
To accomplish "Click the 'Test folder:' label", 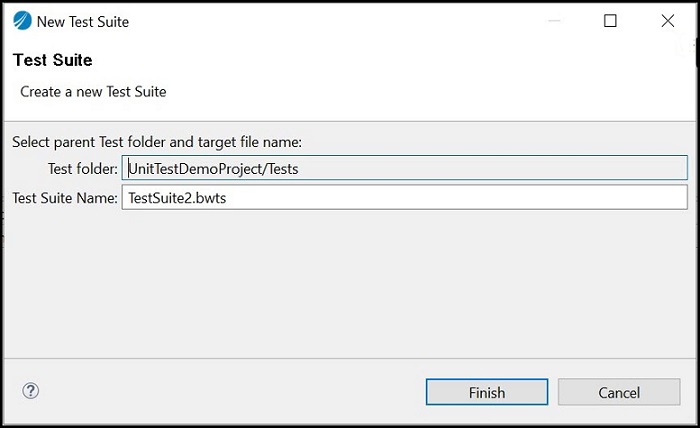I will coord(83,169).
